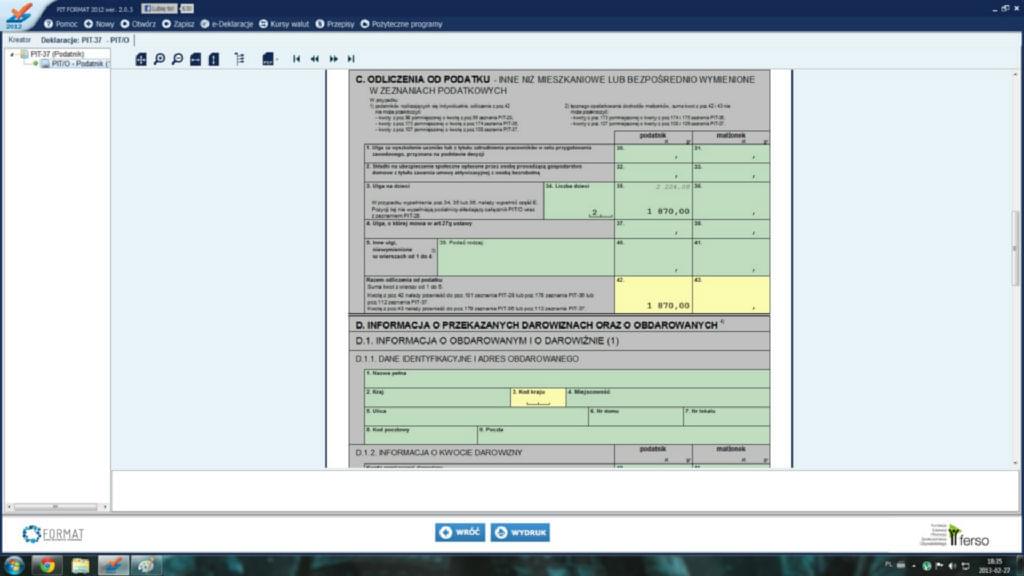
Task: Click the zoom out magnifier icon
Action: pos(177,59)
